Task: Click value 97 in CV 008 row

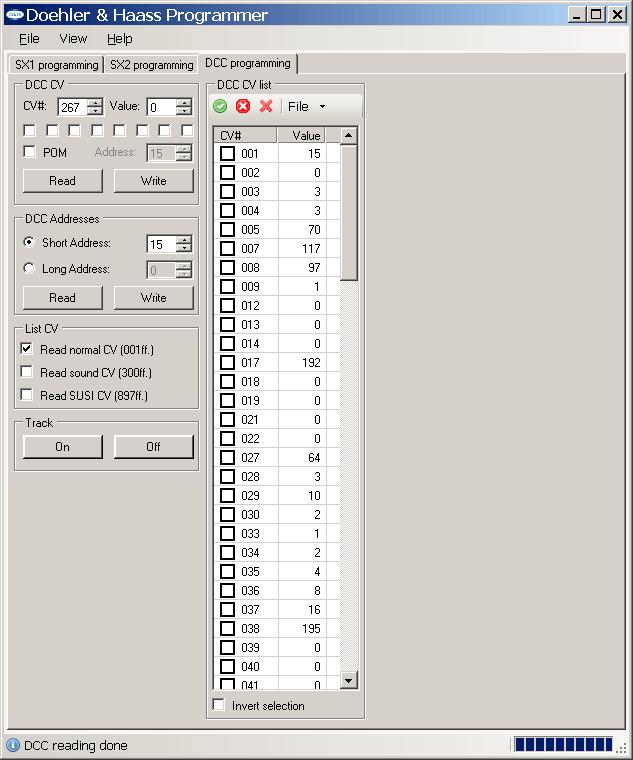Action: (314, 268)
